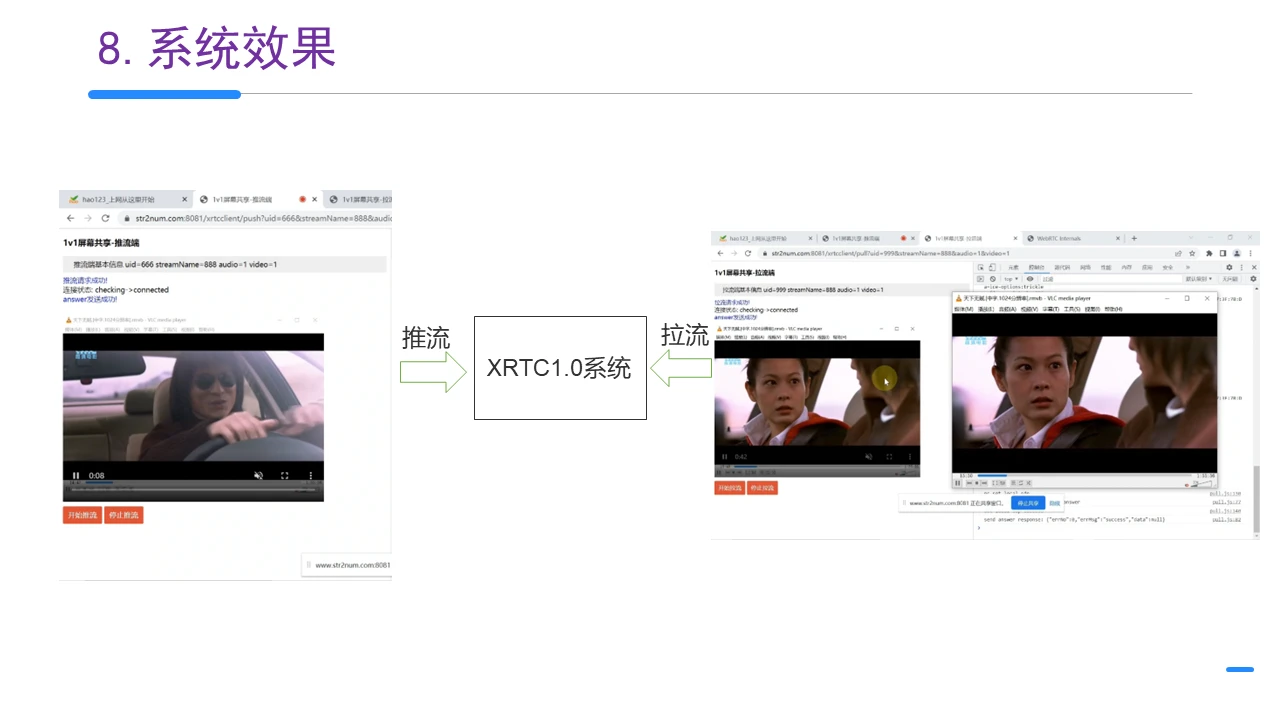Clear the console with the clear icon

993,279
